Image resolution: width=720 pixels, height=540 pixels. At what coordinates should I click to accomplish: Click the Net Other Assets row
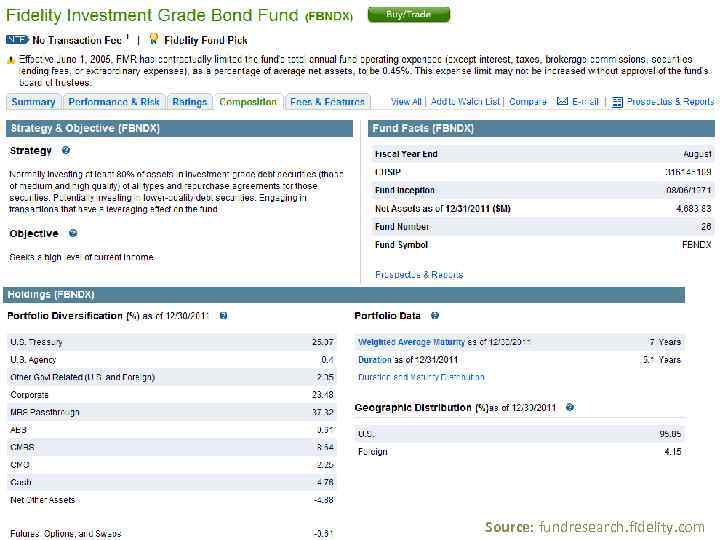[172, 500]
